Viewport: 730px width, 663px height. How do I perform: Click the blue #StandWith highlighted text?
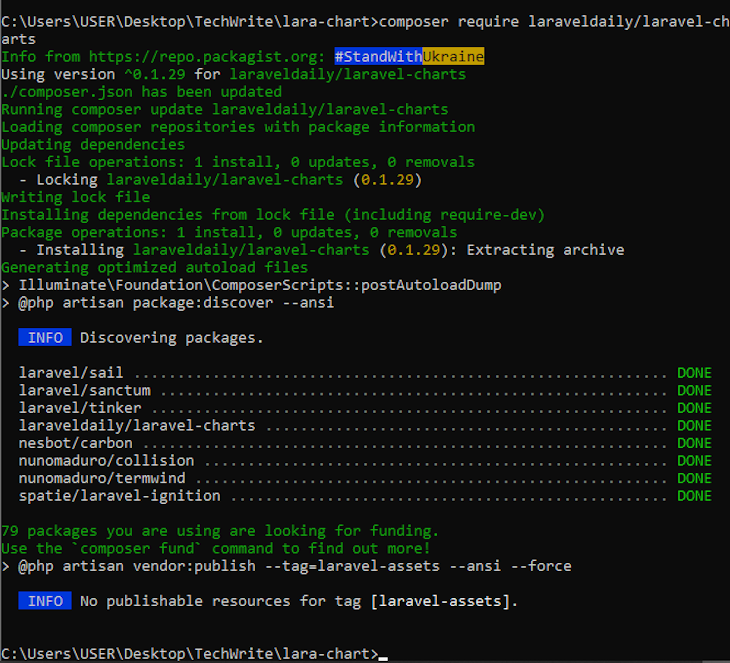[378, 56]
